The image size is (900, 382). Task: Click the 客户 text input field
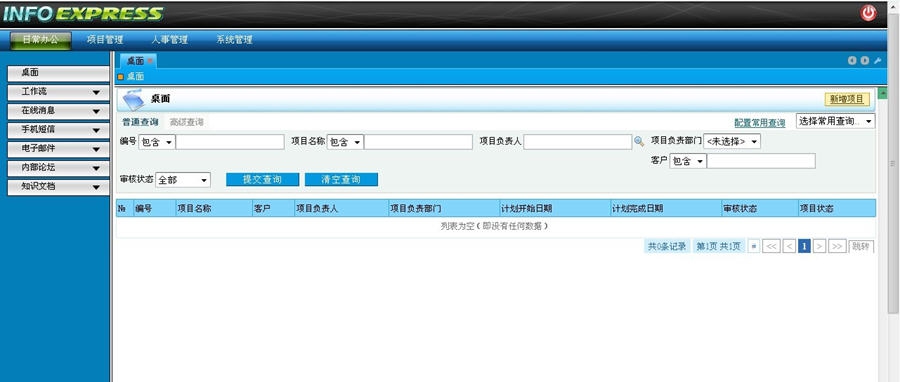[761, 161]
